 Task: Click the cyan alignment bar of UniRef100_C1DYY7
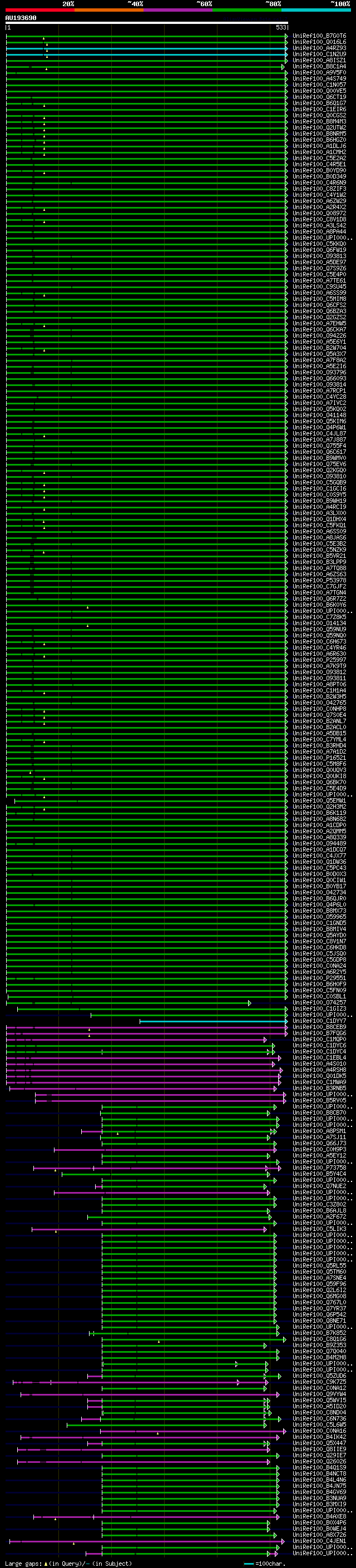213,1021
